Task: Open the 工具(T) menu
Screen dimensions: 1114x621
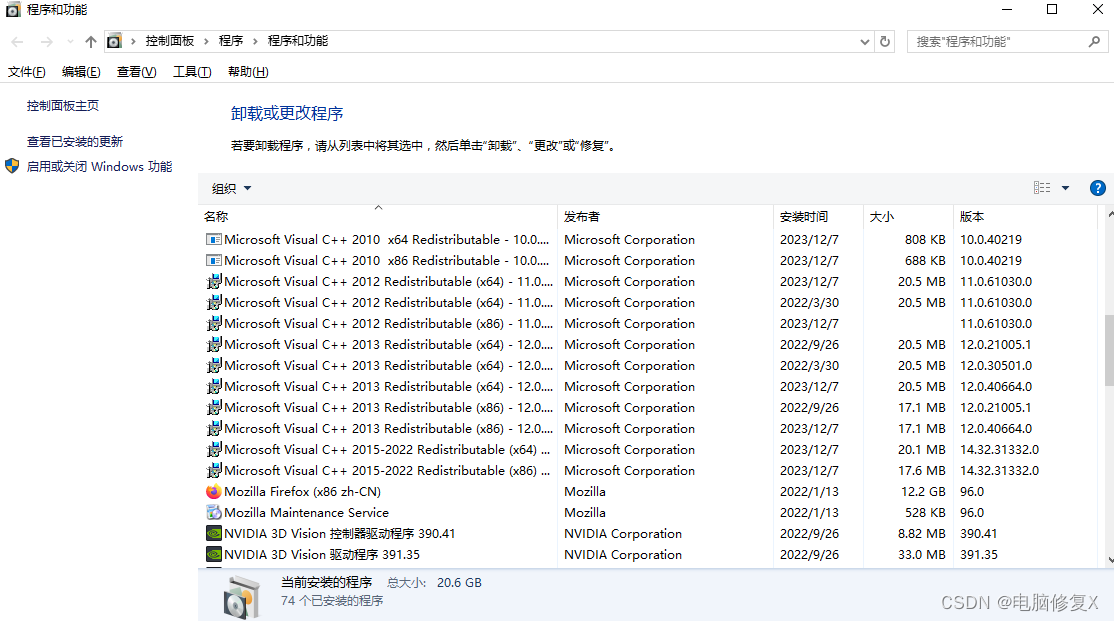Action: point(192,72)
